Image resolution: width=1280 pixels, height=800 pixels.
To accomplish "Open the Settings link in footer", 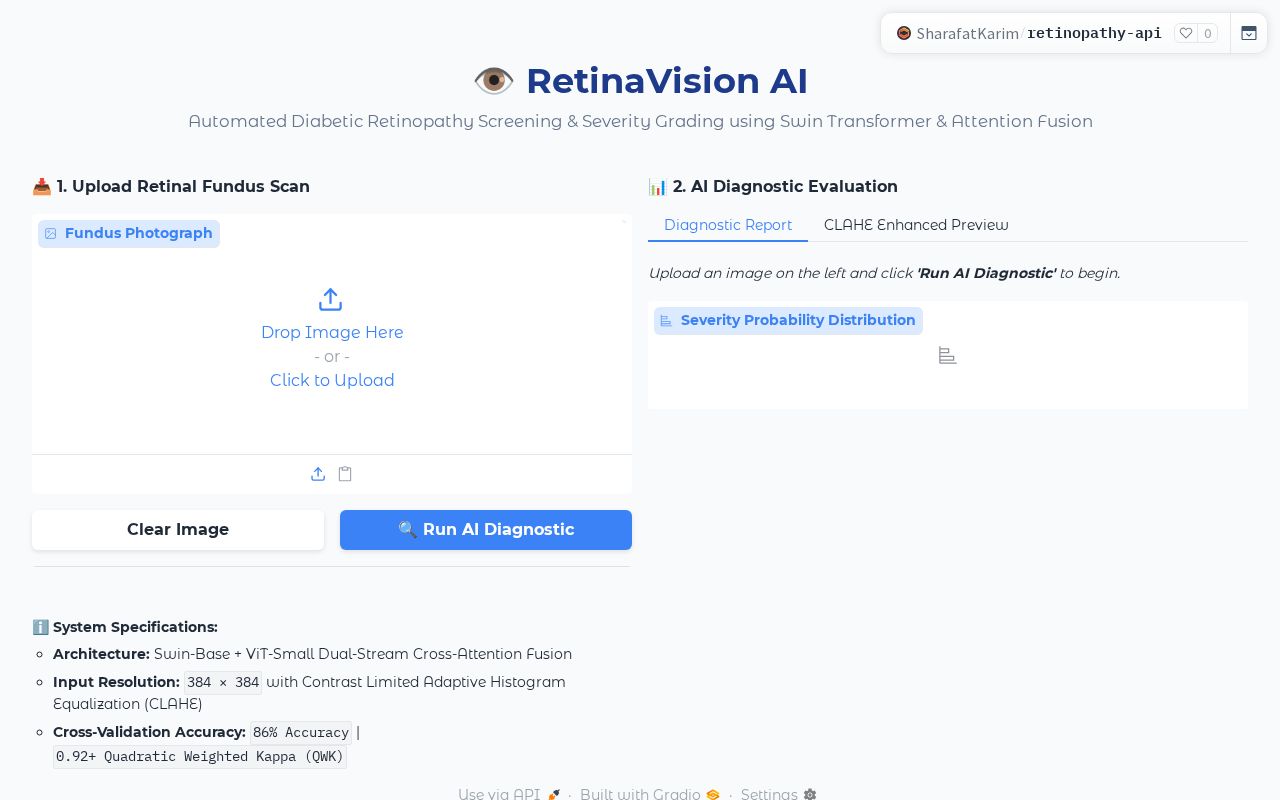I will point(779,794).
